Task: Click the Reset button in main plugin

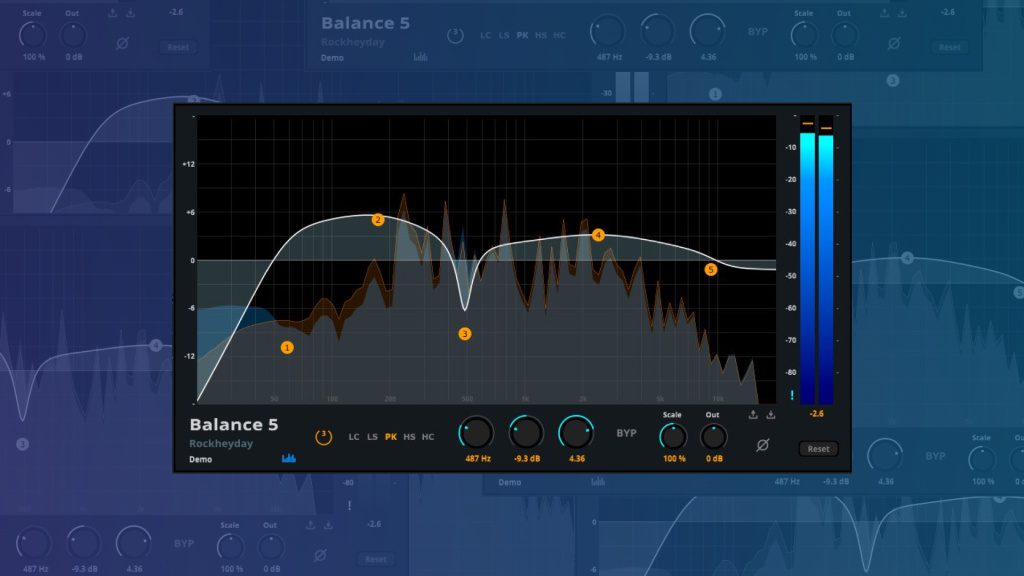Action: coord(818,449)
